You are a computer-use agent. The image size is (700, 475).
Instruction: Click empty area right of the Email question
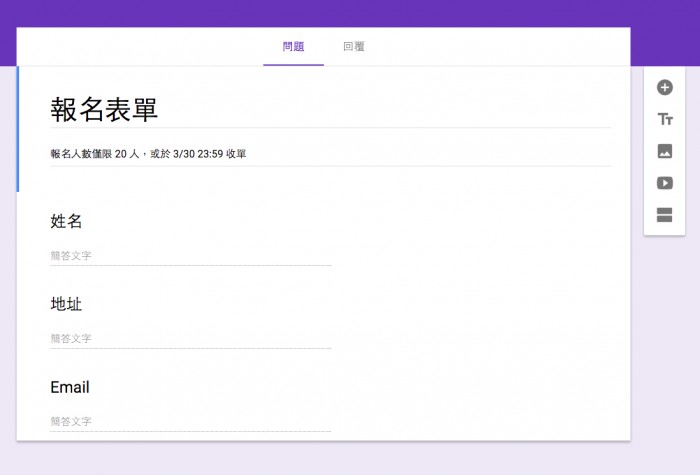click(480, 400)
